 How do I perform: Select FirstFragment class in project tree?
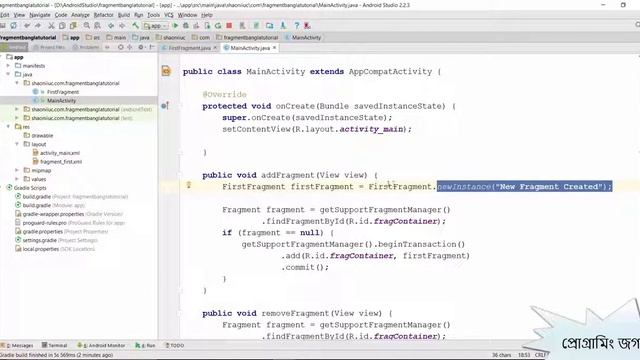[62, 92]
